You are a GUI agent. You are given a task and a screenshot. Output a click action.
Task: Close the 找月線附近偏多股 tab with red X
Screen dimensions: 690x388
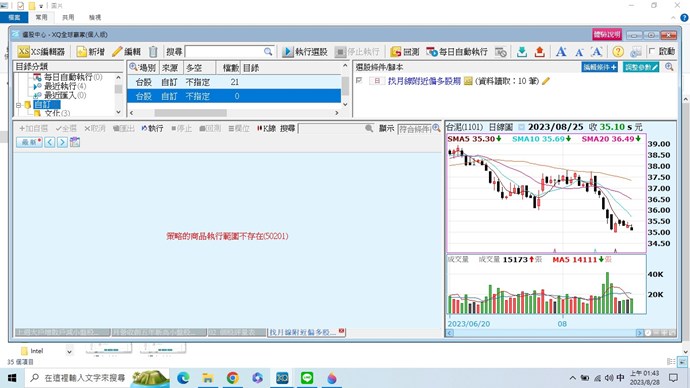click(341, 331)
